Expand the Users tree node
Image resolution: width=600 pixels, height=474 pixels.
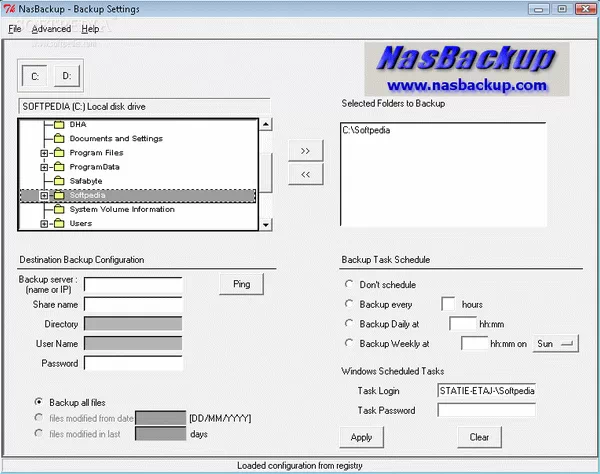(x=44, y=224)
